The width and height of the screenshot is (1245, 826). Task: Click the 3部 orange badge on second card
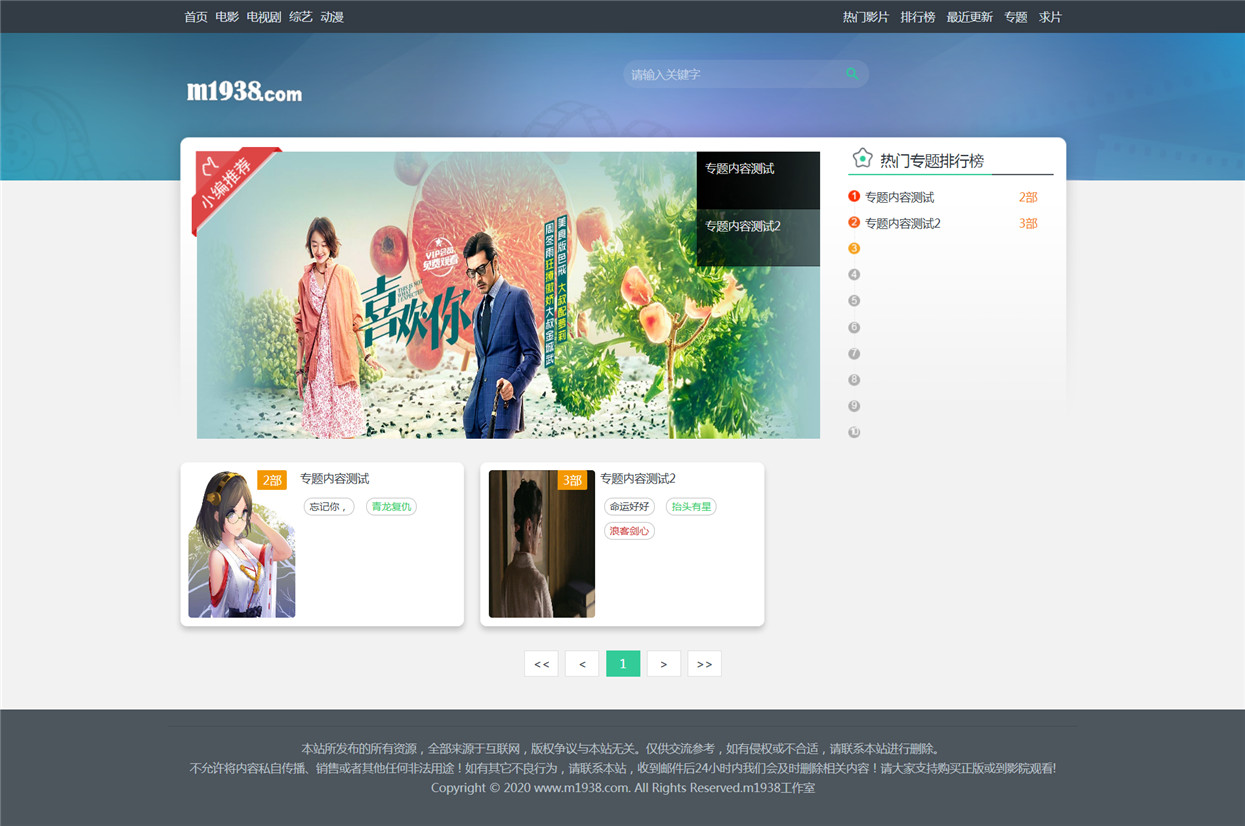(x=572, y=480)
